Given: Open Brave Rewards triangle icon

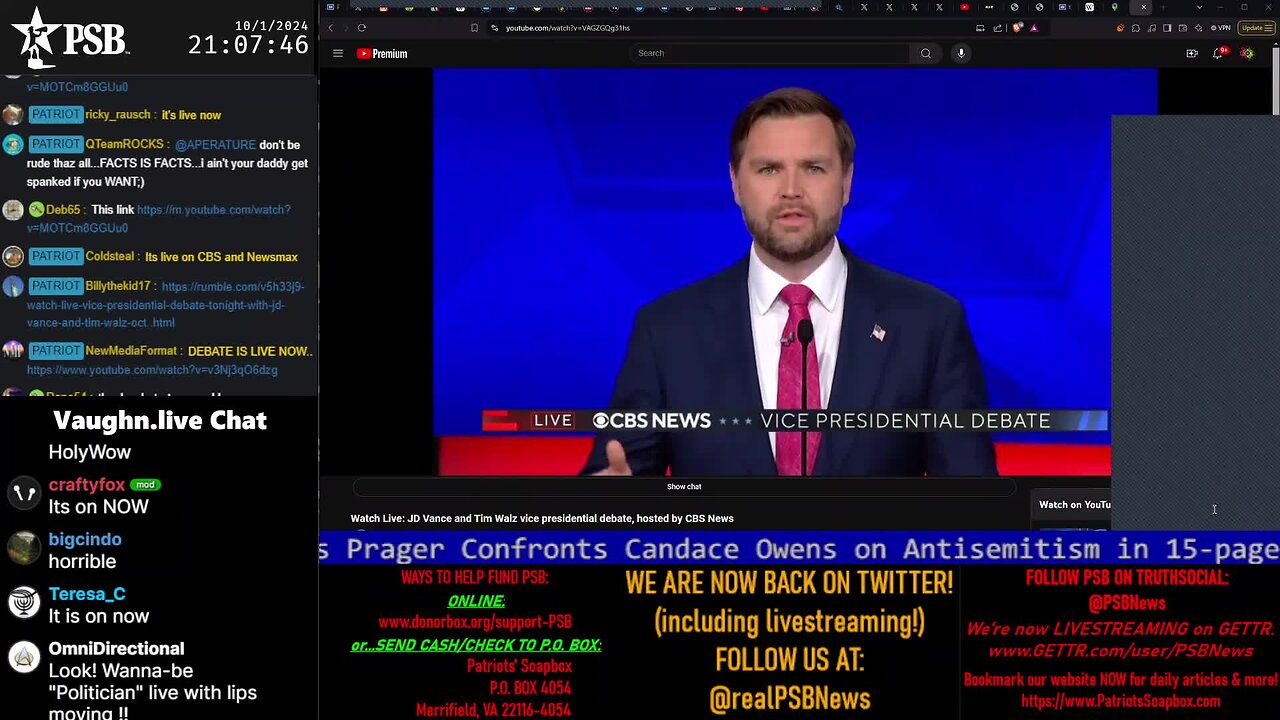Looking at the screenshot, I should click(1034, 28).
